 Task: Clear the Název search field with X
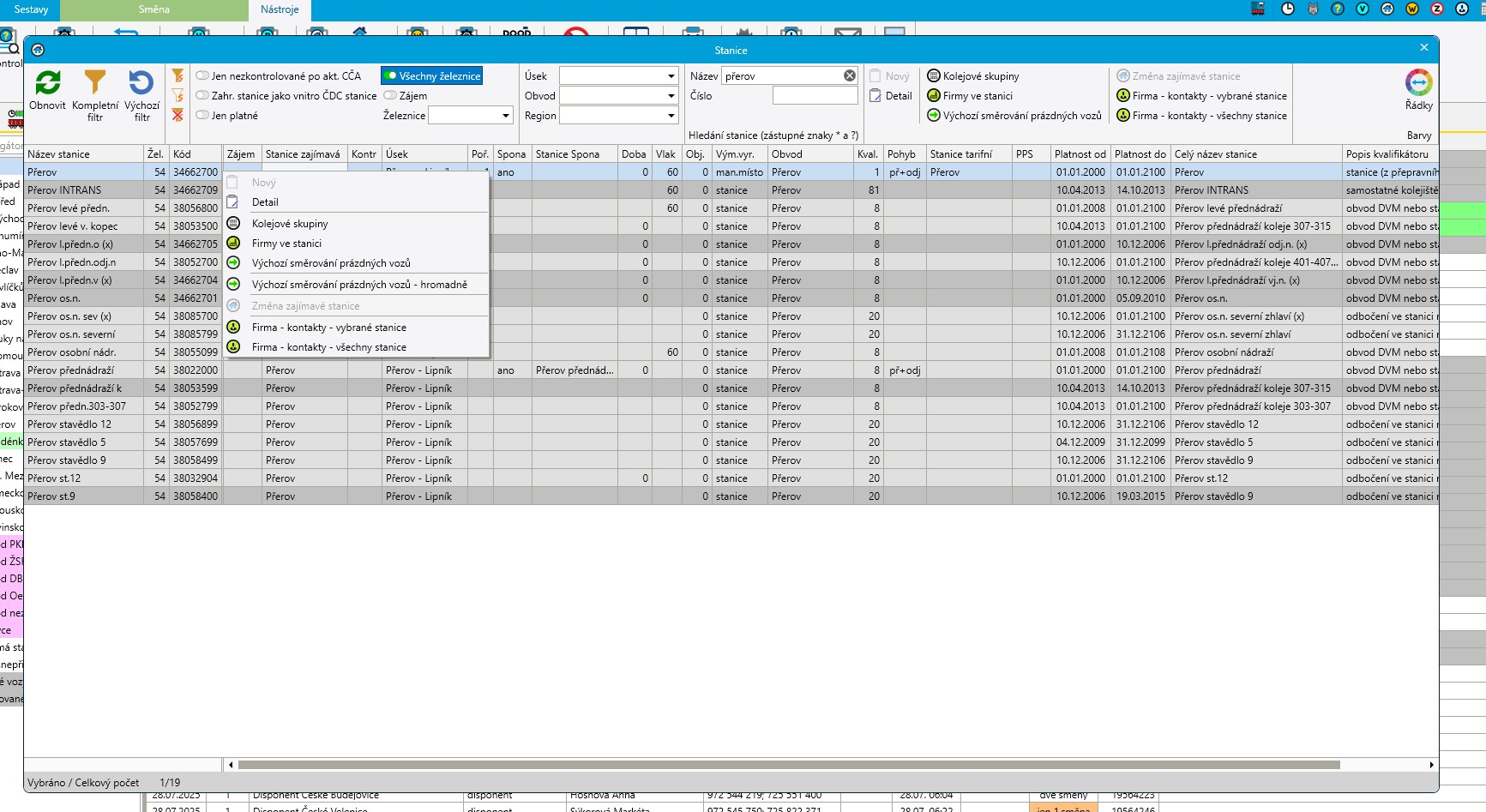pyautogui.click(x=849, y=76)
